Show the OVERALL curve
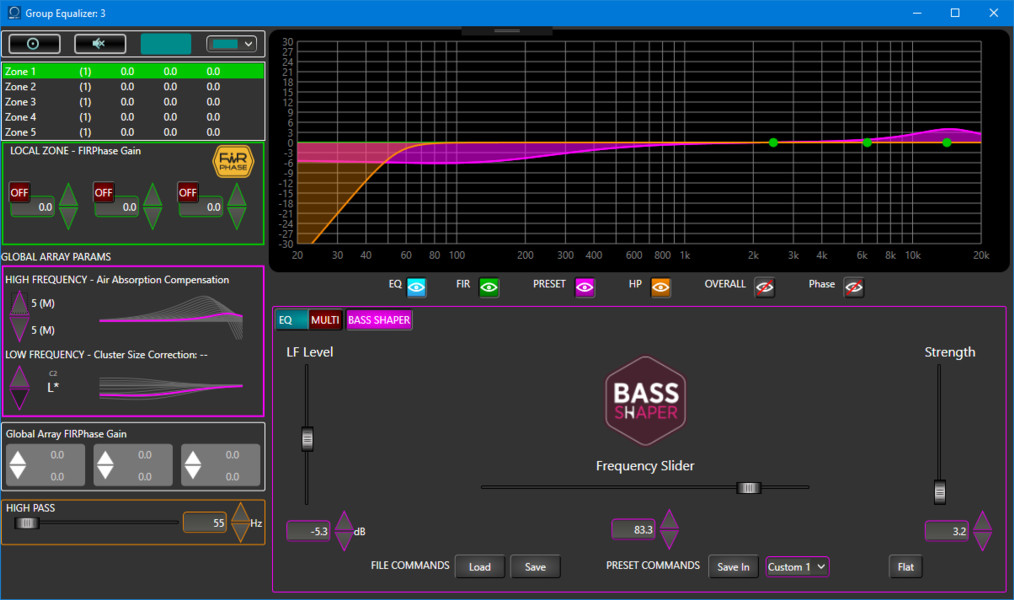 click(764, 287)
